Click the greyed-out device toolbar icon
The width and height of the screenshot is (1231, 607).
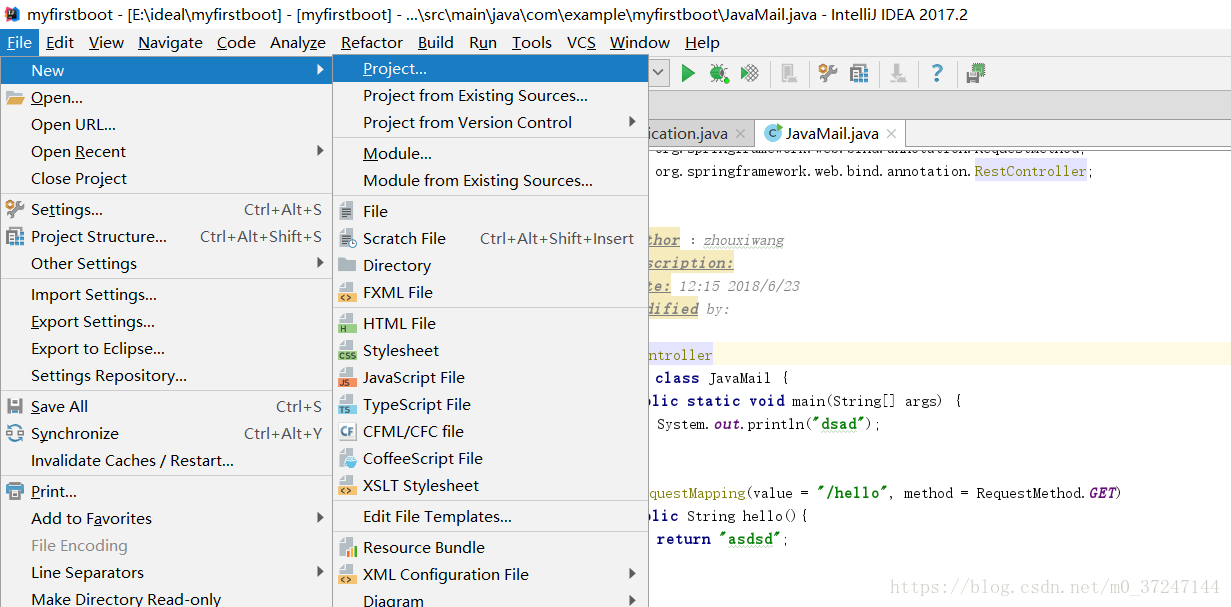pos(789,73)
